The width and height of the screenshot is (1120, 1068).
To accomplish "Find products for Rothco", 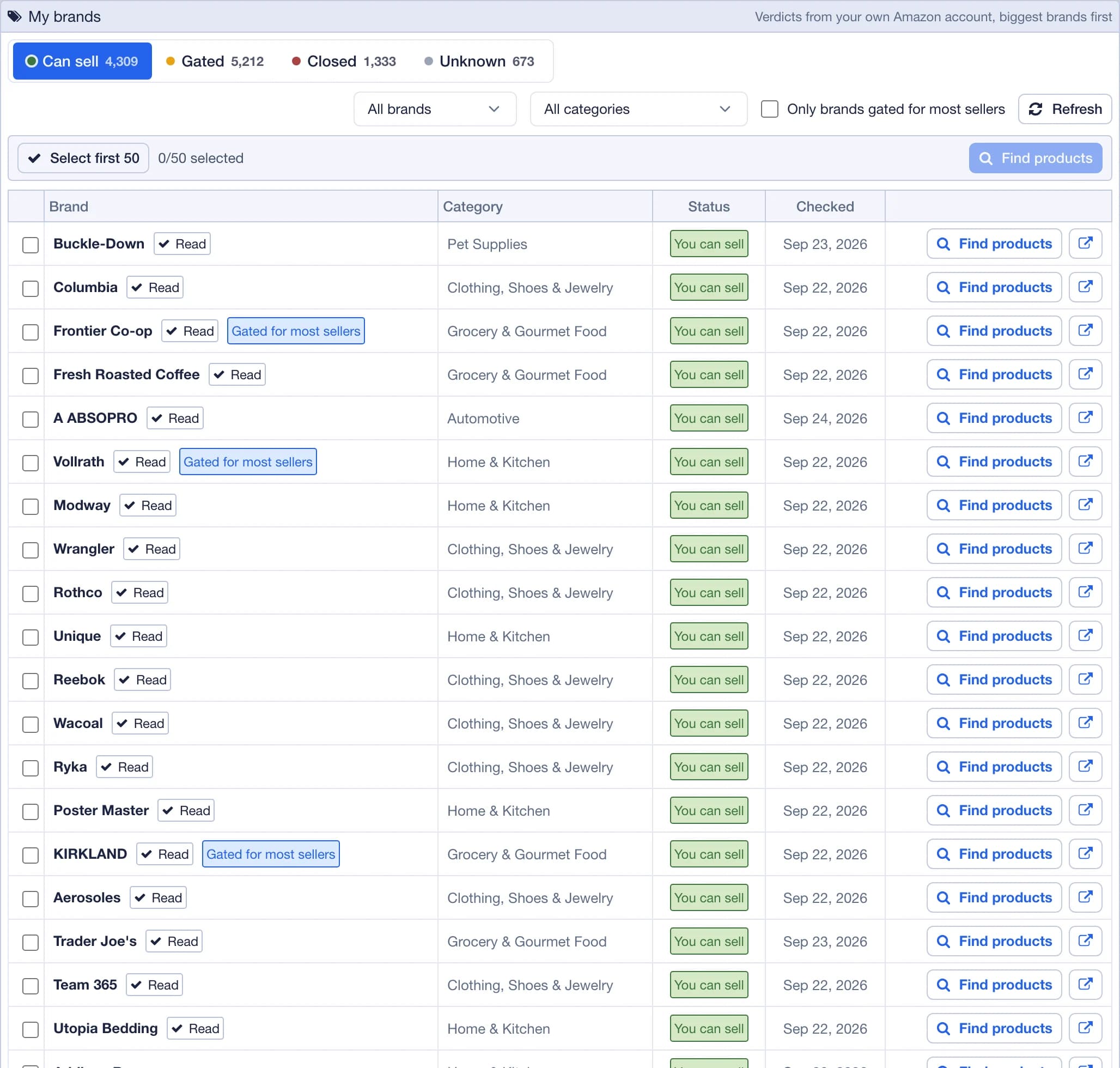I will coord(994,593).
